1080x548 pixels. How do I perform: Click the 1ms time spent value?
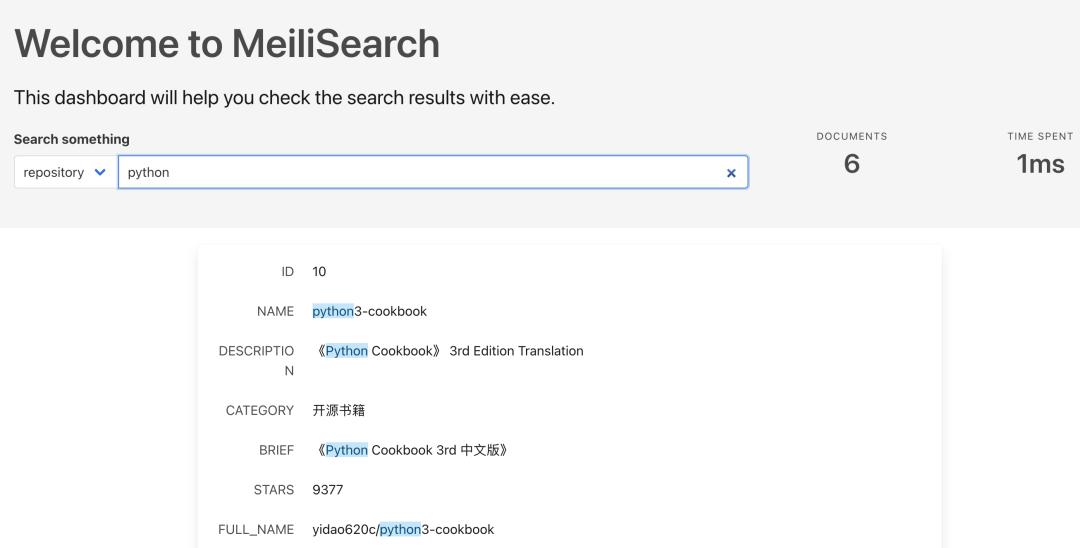1040,164
